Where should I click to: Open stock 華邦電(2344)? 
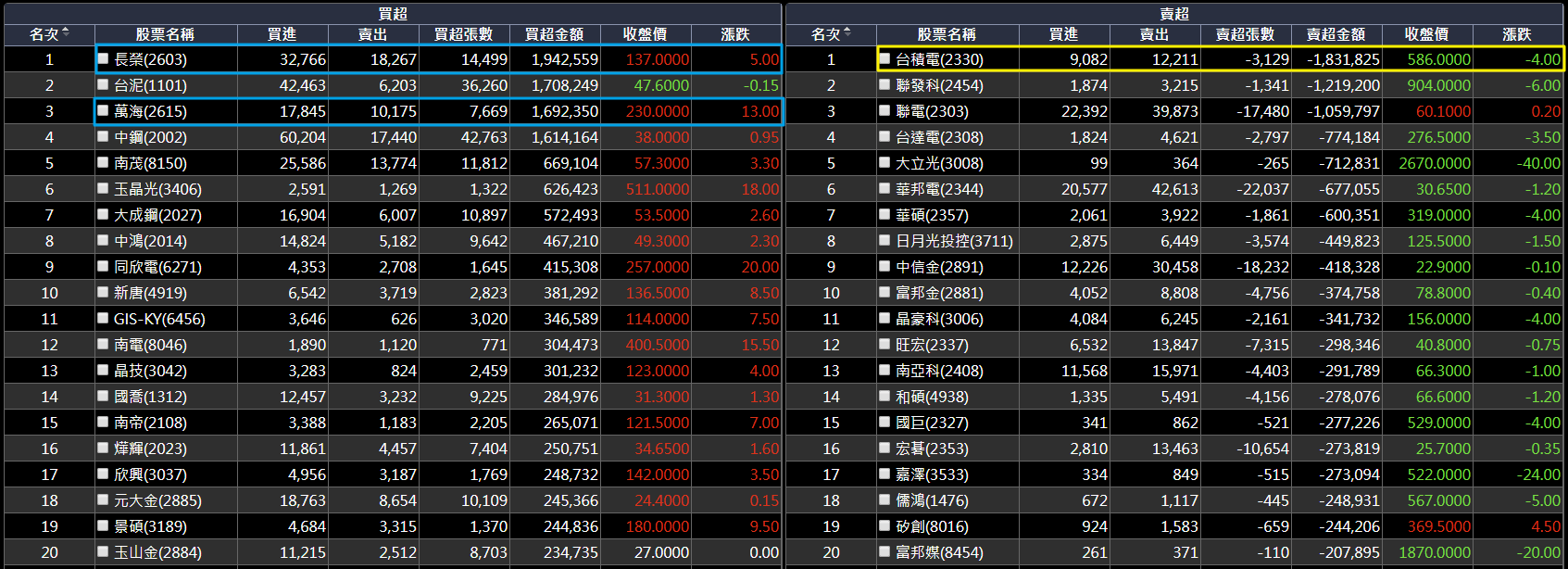(x=939, y=189)
